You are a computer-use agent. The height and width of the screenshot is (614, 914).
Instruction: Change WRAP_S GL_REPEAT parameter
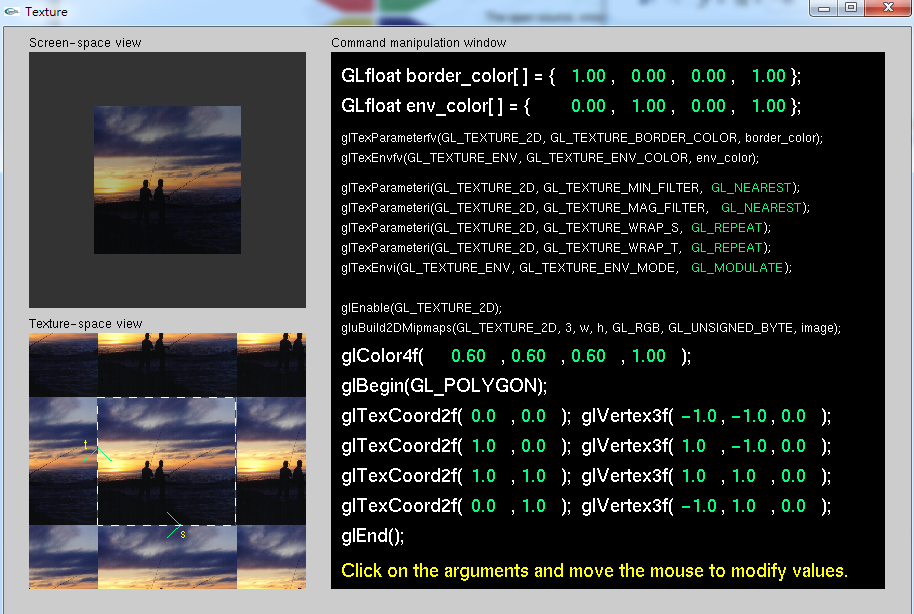[727, 227]
